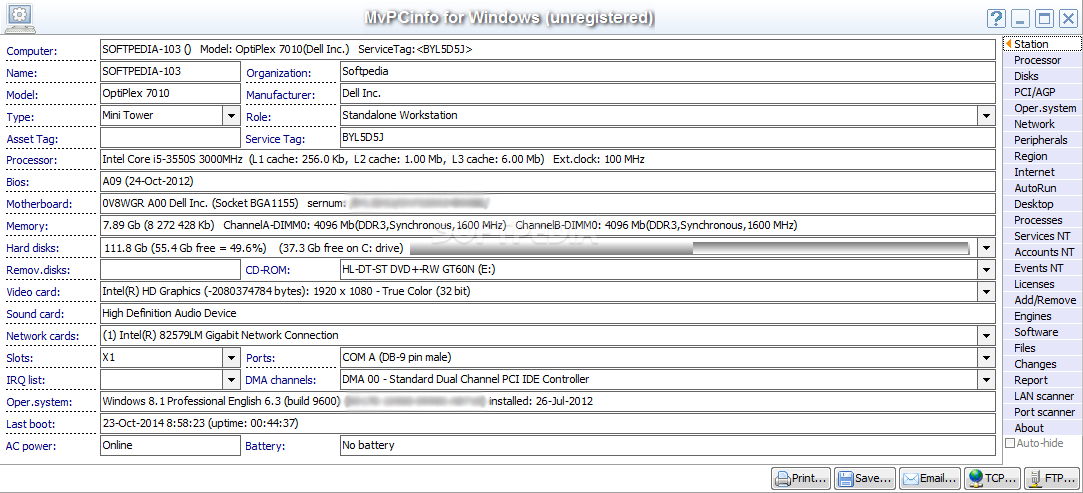Open the Slots dropdown showing X1
Image resolution: width=1083 pixels, height=493 pixels.
(231, 358)
